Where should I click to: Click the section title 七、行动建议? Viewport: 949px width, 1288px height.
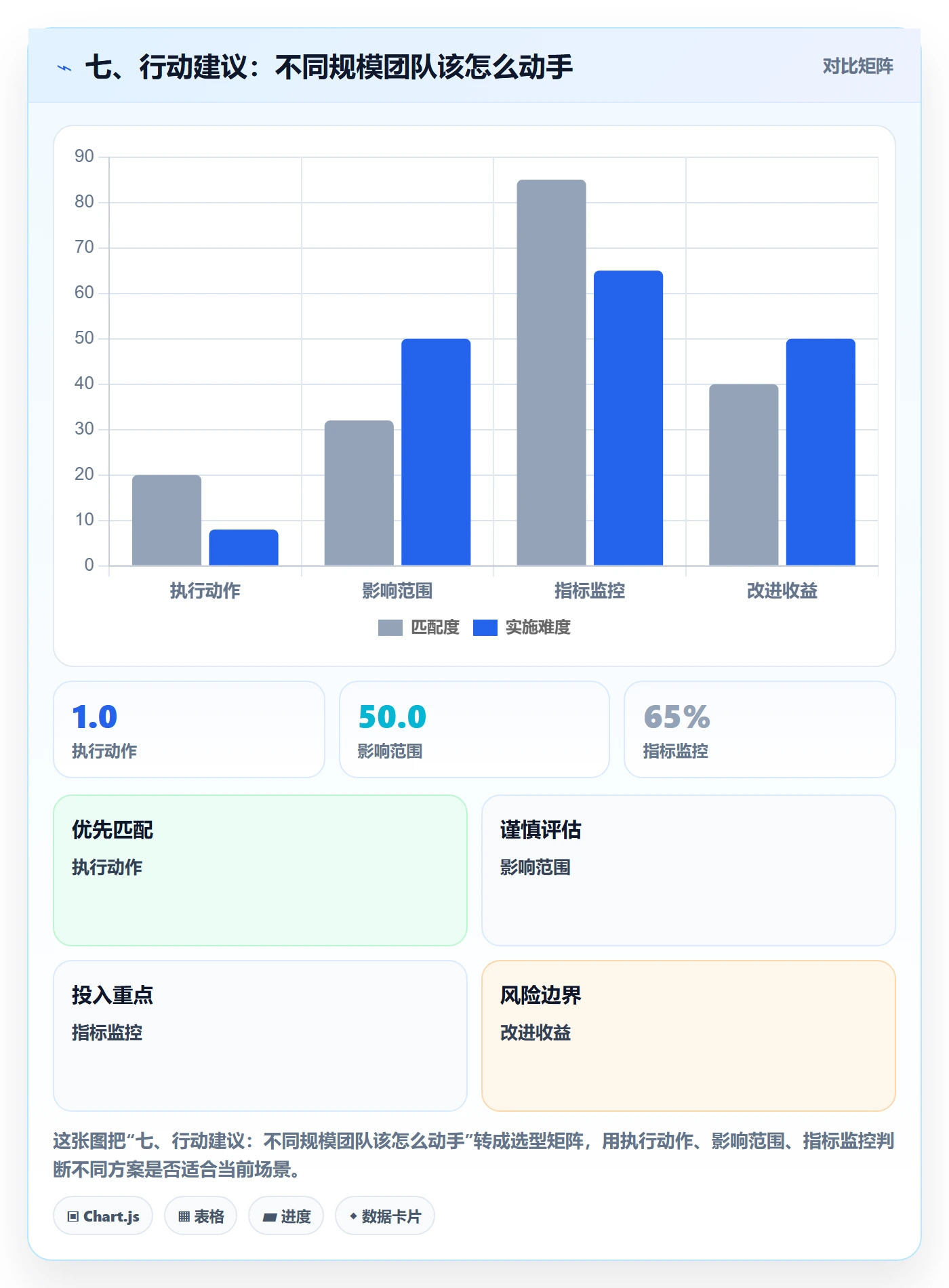[x=329, y=67]
